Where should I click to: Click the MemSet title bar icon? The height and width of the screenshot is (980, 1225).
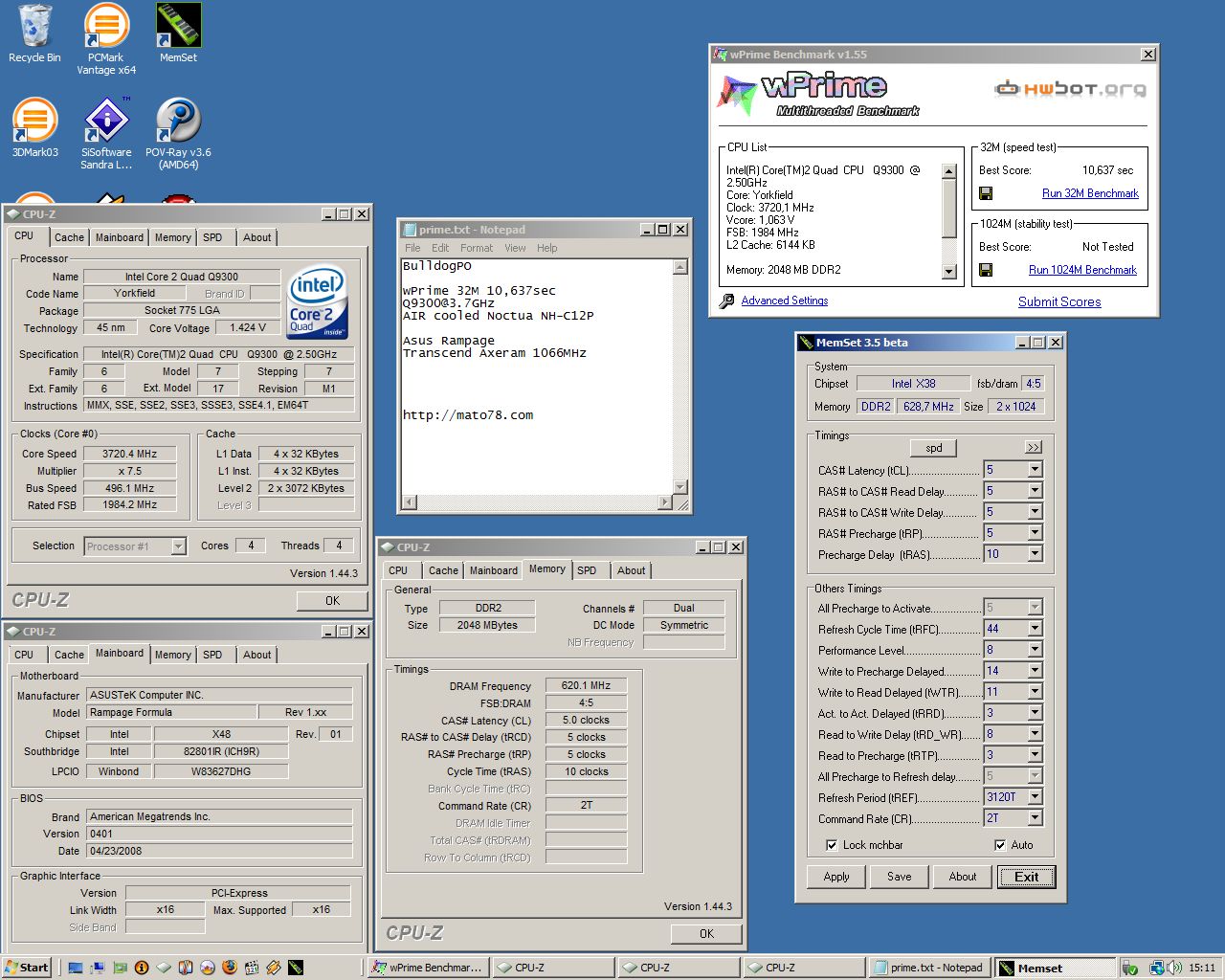pos(806,342)
